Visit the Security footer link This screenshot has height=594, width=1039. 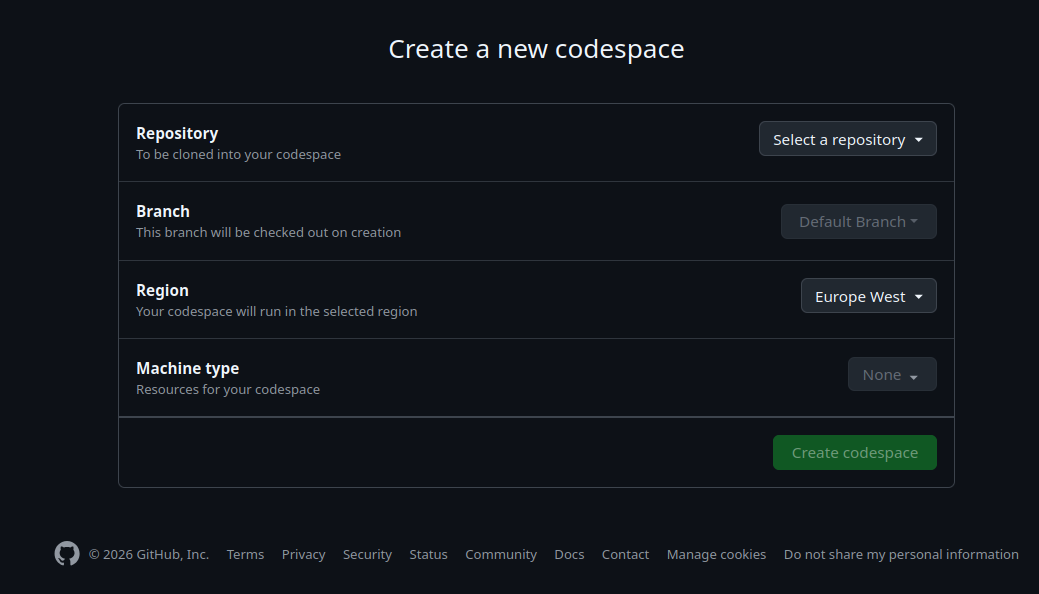tap(367, 555)
